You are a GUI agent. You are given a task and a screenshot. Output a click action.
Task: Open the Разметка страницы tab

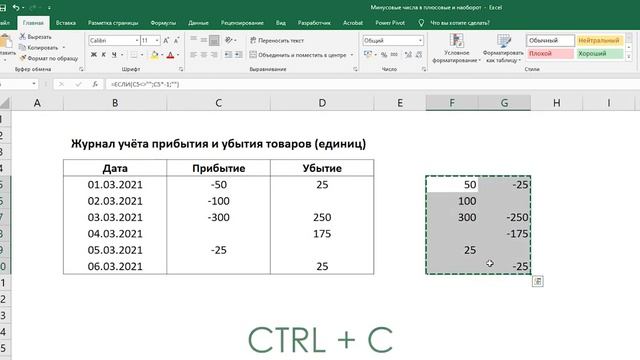pos(113,23)
